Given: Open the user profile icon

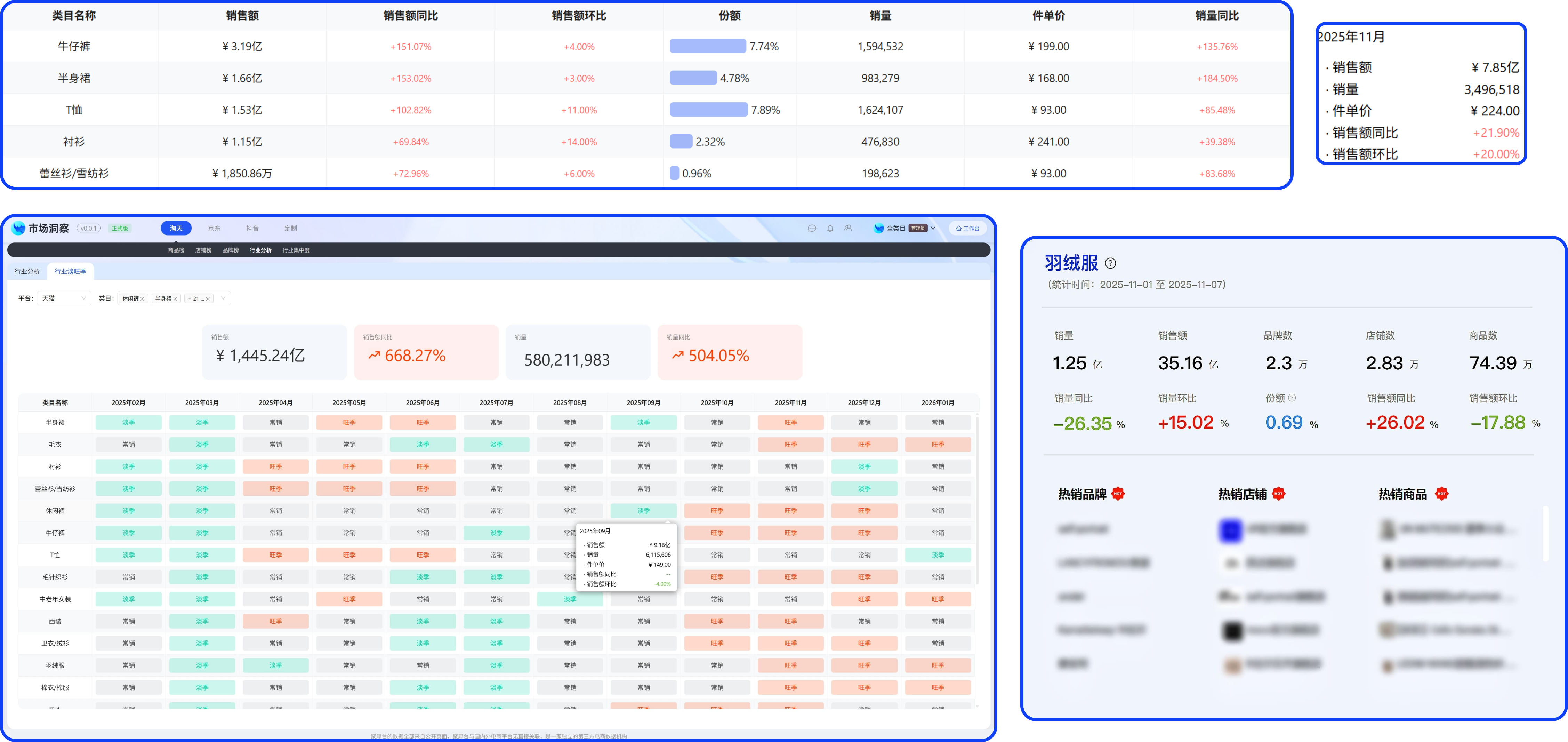Looking at the screenshot, I should click(x=848, y=228).
